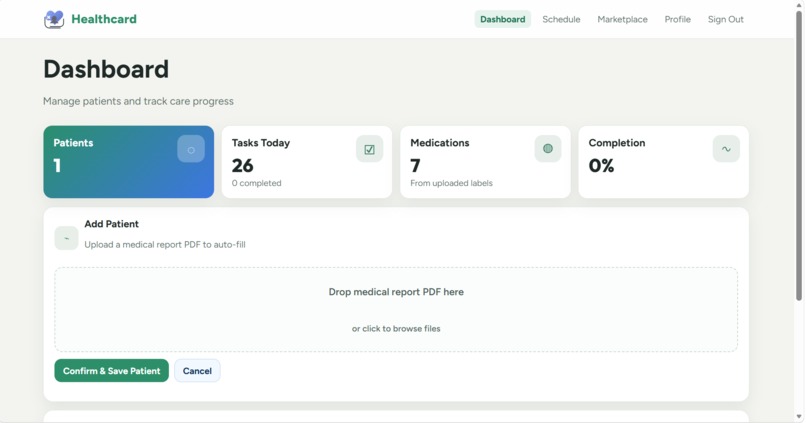
Task: Click the Add Patient section icon
Action: click(x=66, y=238)
